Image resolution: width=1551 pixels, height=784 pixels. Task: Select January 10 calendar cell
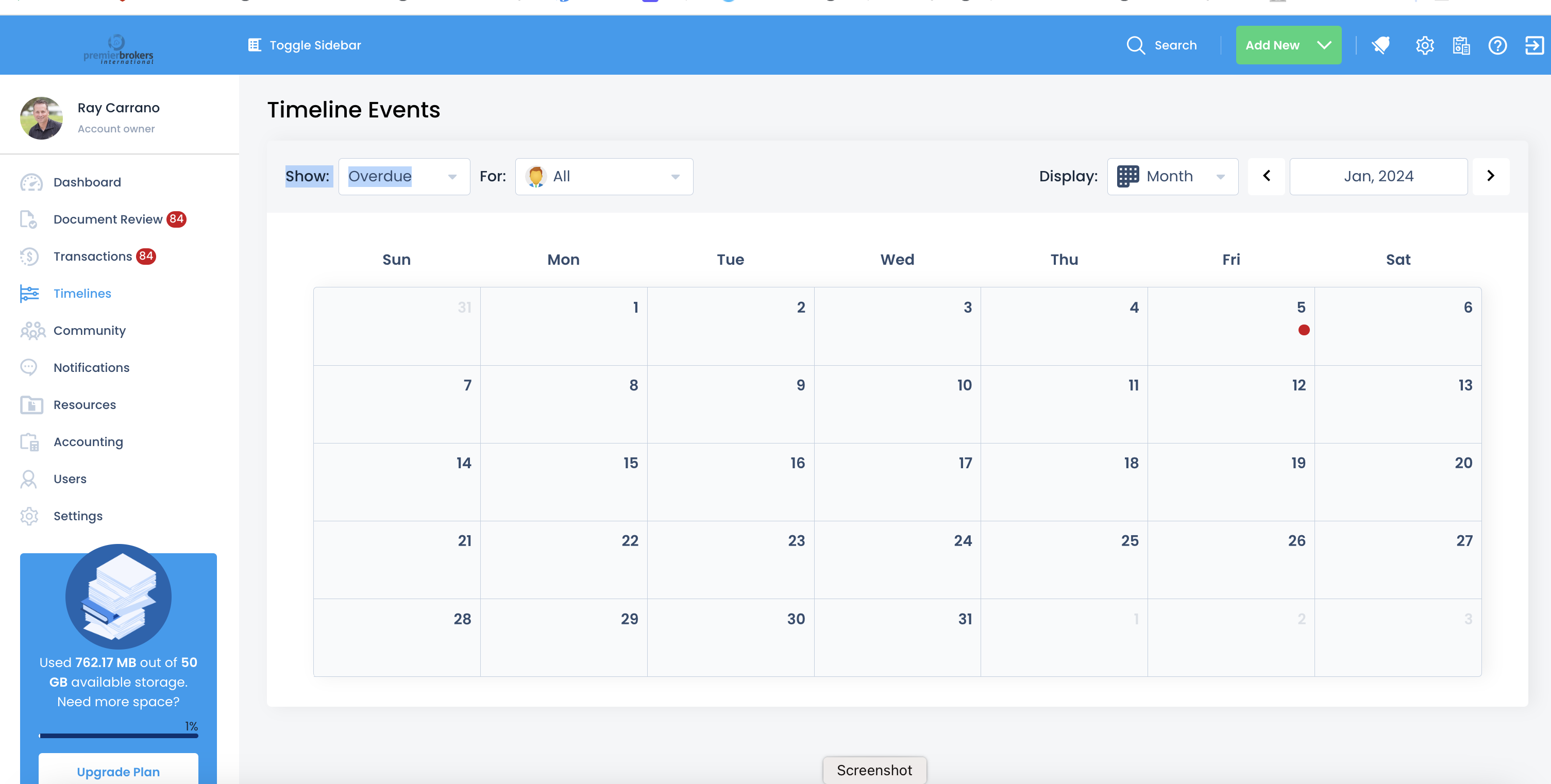(897, 404)
